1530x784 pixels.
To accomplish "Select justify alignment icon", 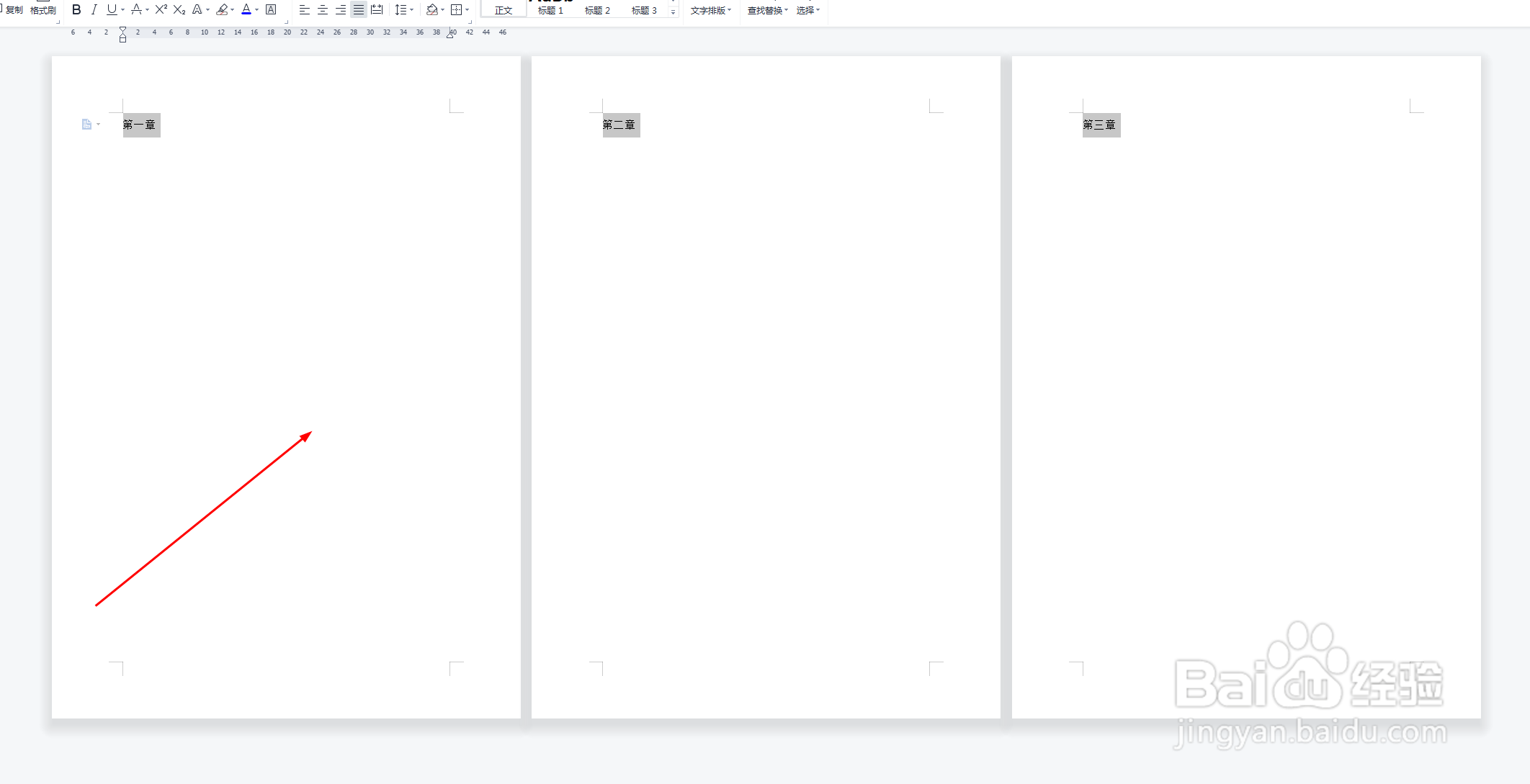I will 358,9.
